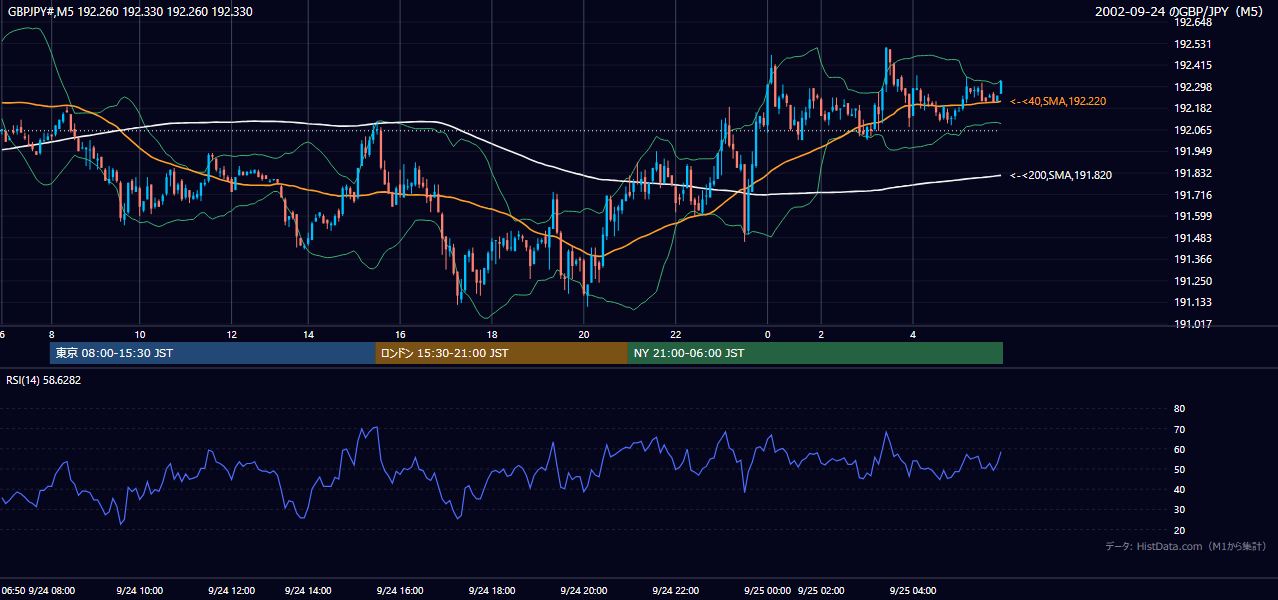Viewport: 1278px width, 600px height.
Task: Click the ロンドン 15:30-21:00 JST session bar
Action: coord(501,353)
